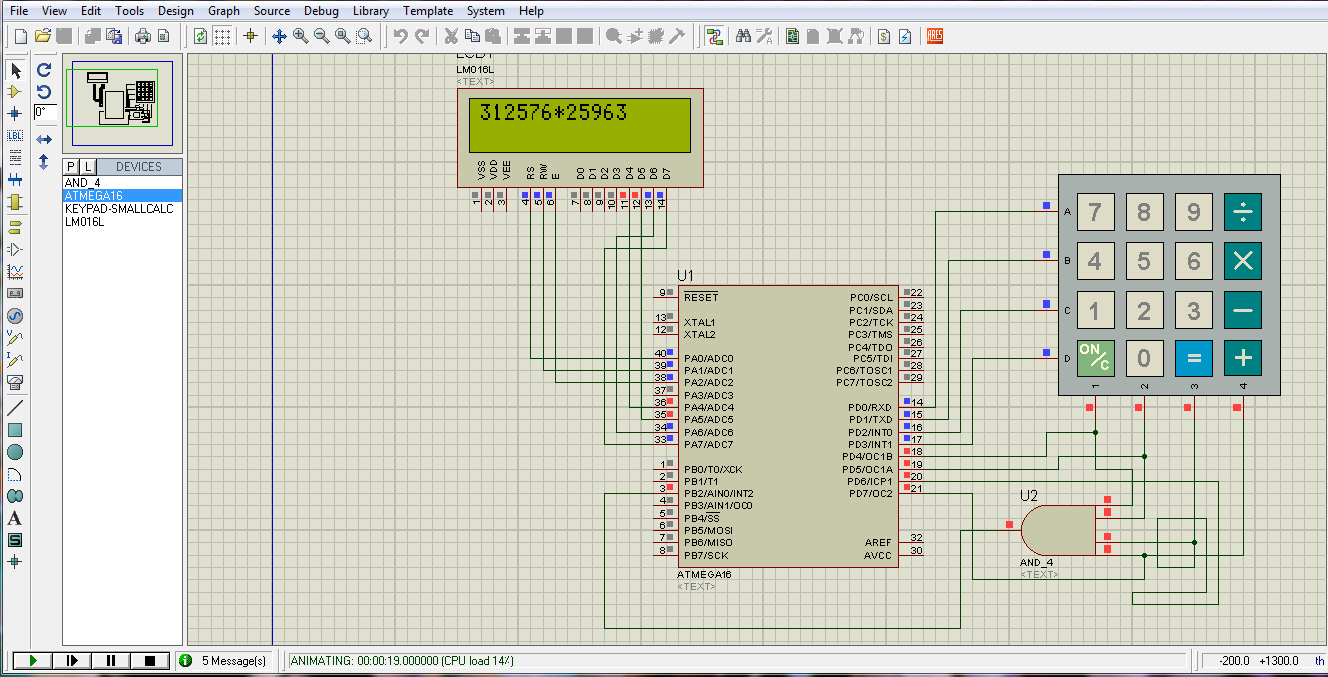The image size is (1328, 677).
Task: Select the Terminals mode tool
Action: [x=15, y=227]
